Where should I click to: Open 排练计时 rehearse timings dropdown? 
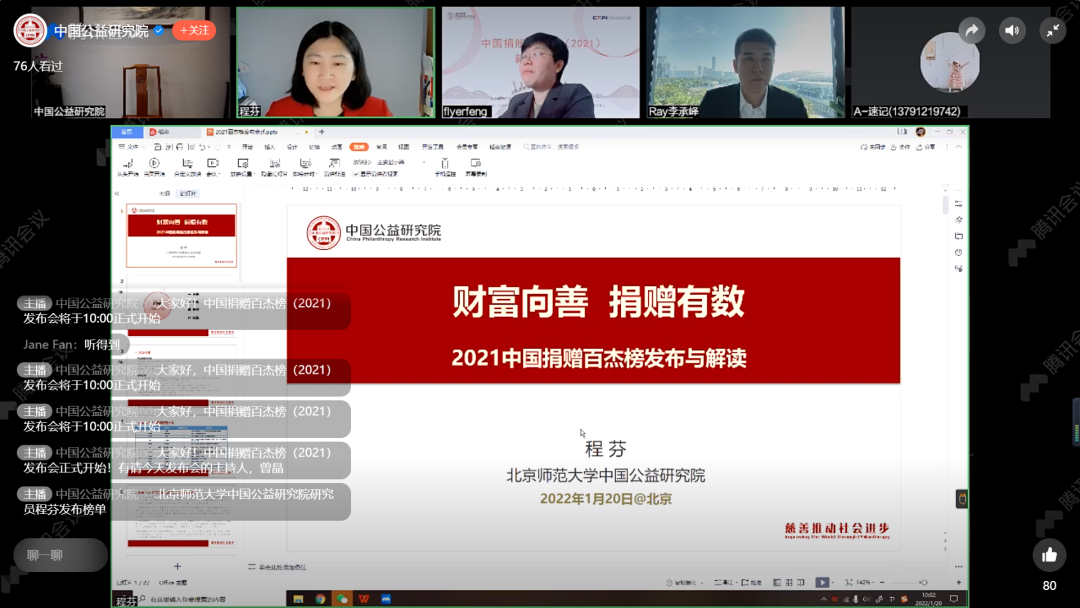304,167
